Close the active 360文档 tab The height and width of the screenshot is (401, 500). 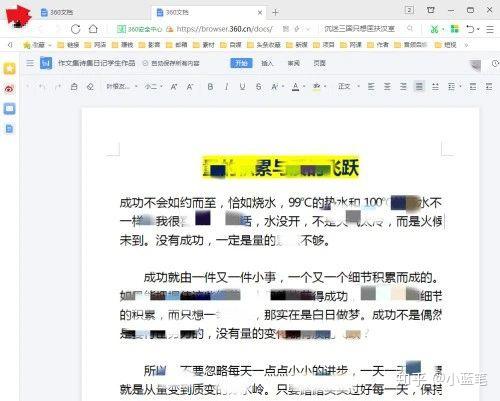[260, 13]
